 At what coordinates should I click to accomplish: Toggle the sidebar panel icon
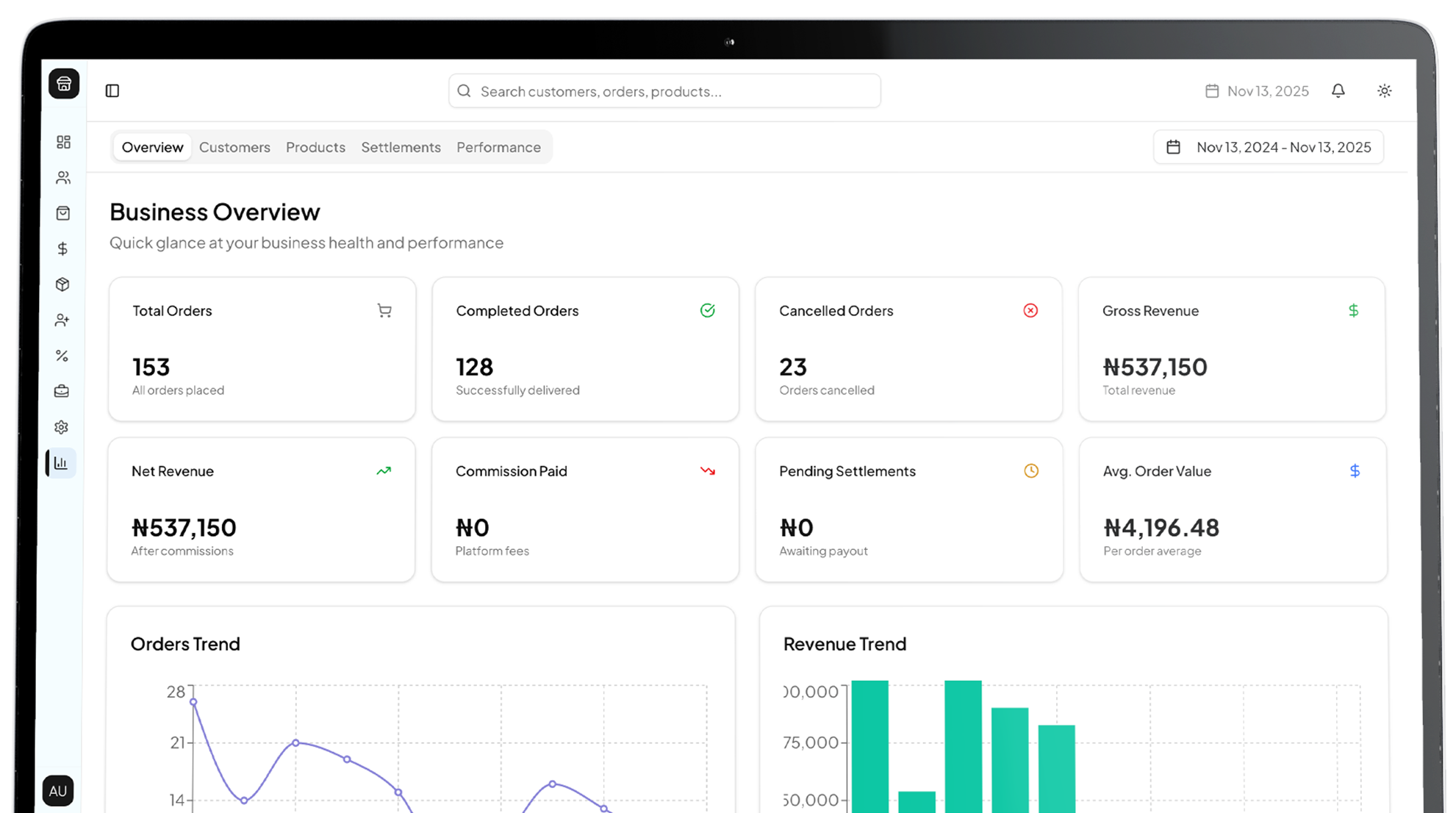point(112,91)
